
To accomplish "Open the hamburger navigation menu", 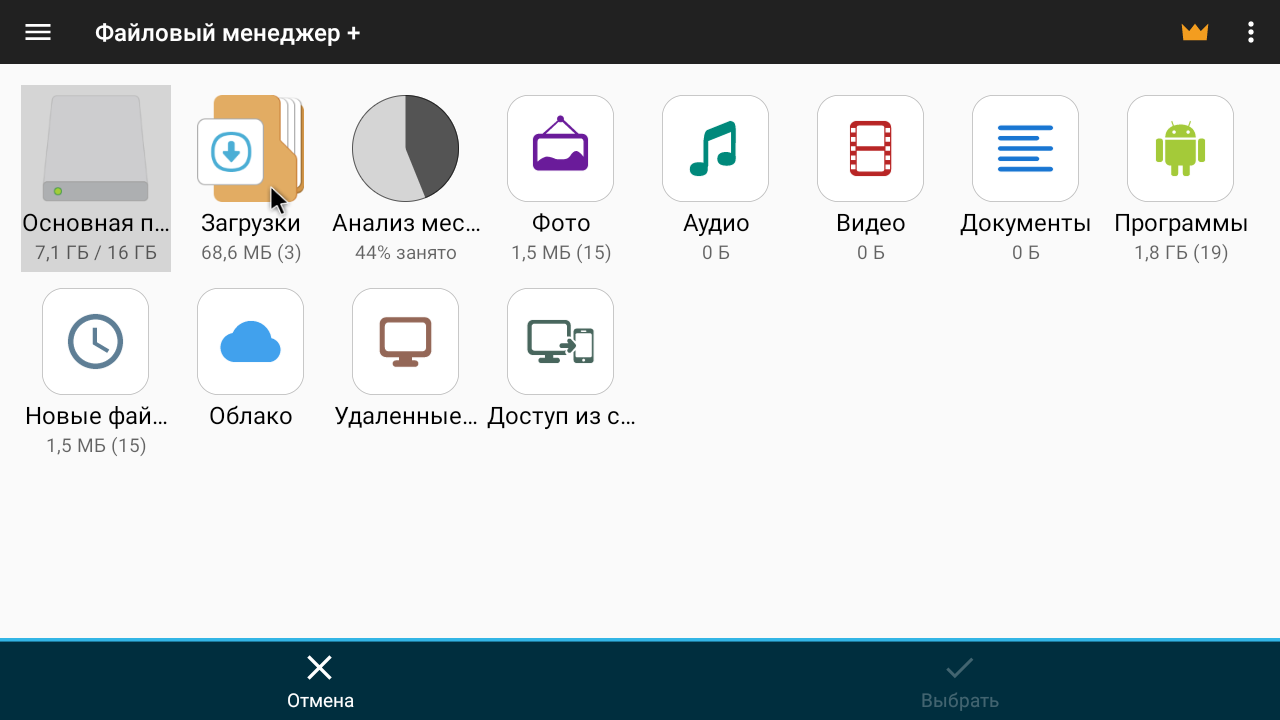I will (x=38, y=31).
